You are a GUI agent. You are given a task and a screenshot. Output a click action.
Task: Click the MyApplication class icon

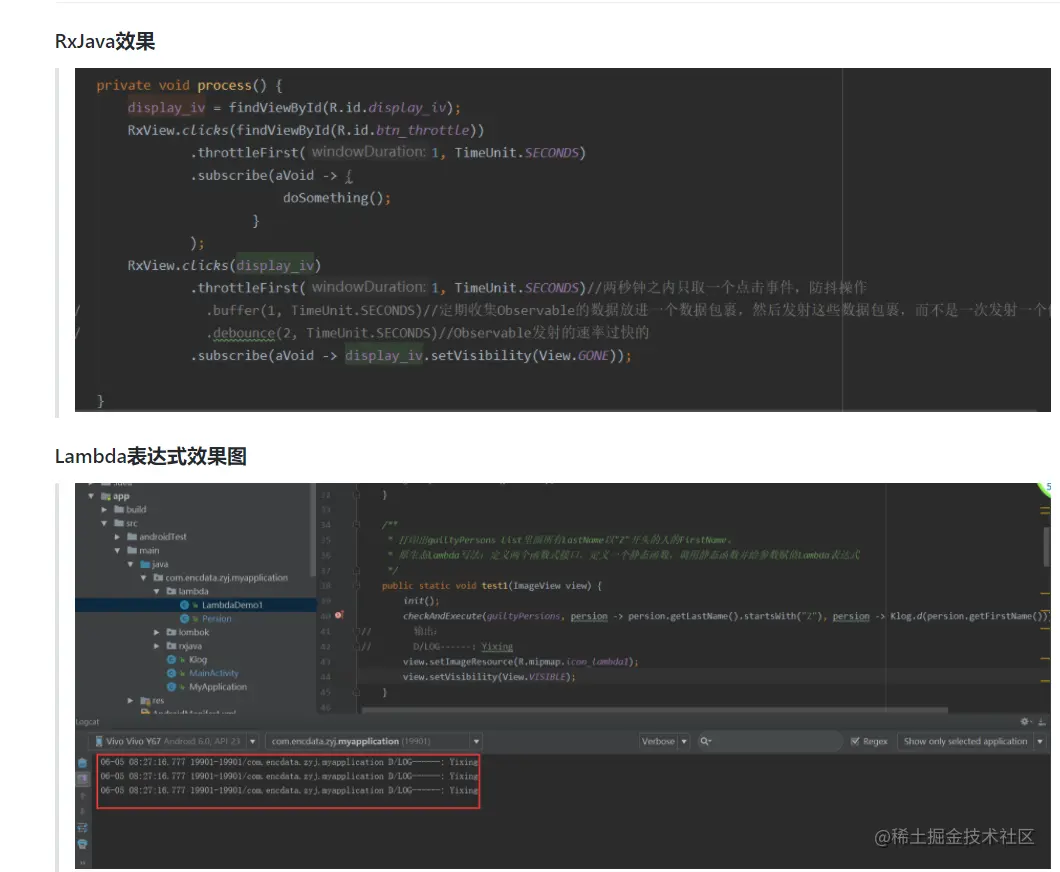point(172,686)
